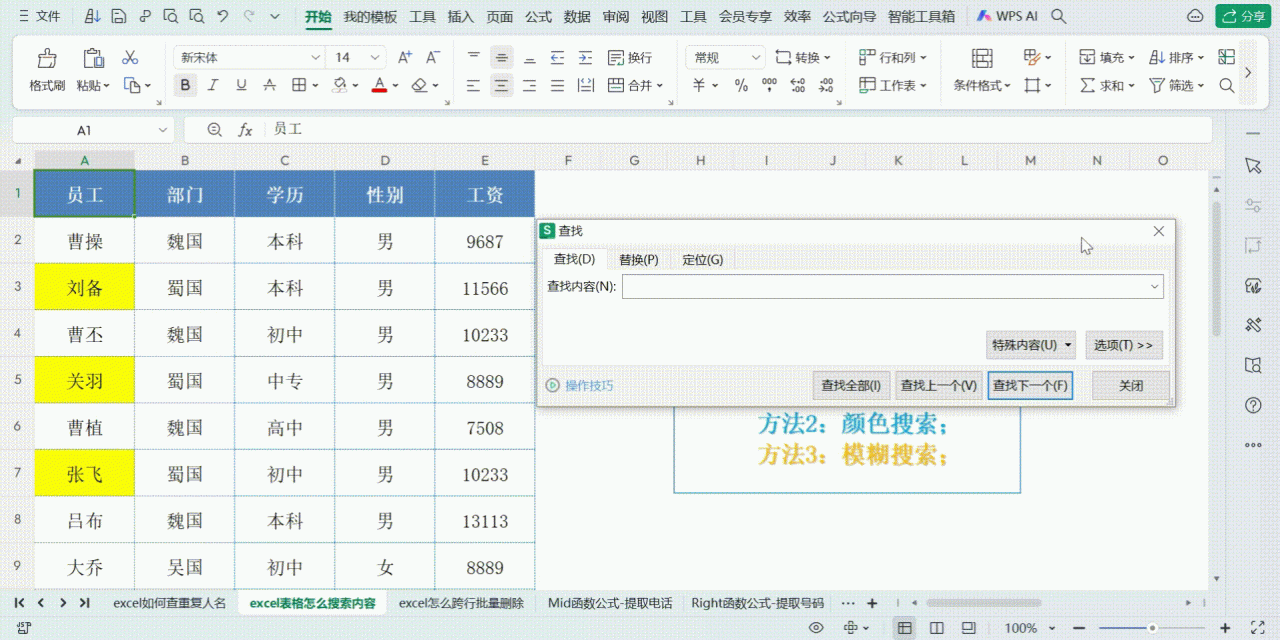Open the number format dropdown 常规
The height and width of the screenshot is (640, 1280).
click(726, 58)
